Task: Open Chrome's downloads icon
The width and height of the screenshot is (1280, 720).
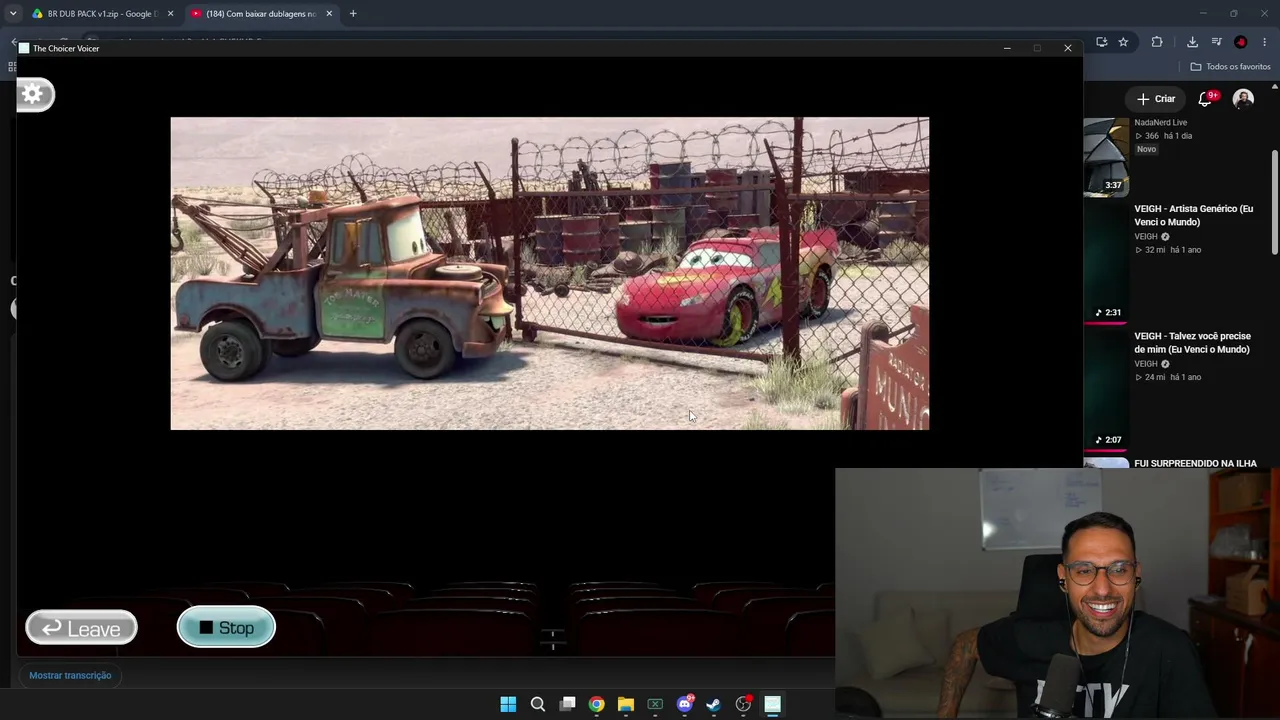Action: (1192, 42)
